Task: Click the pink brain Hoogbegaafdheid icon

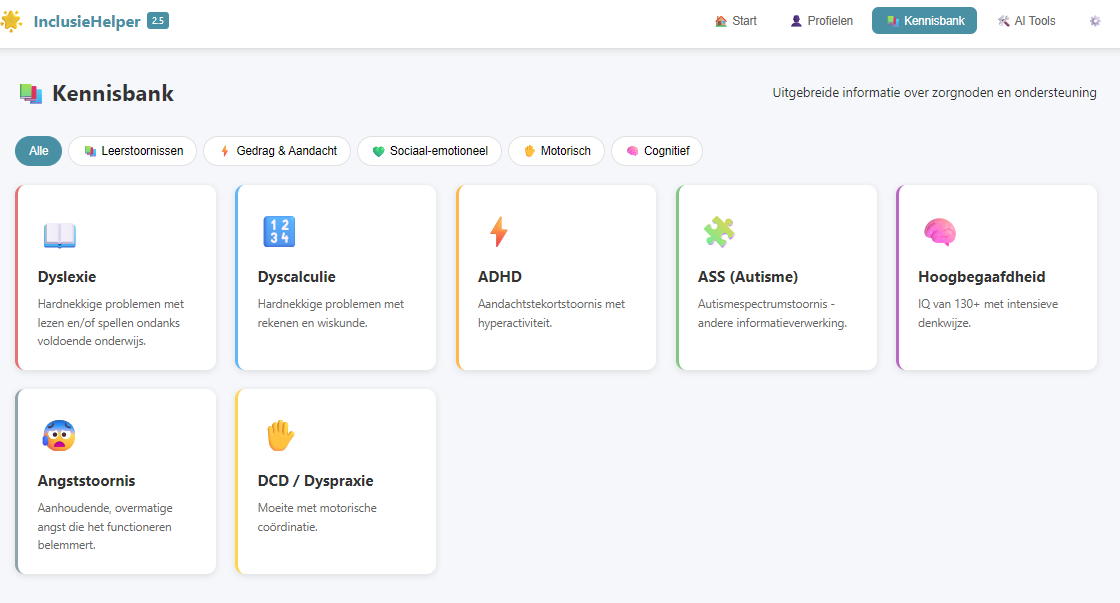Action: (x=939, y=232)
